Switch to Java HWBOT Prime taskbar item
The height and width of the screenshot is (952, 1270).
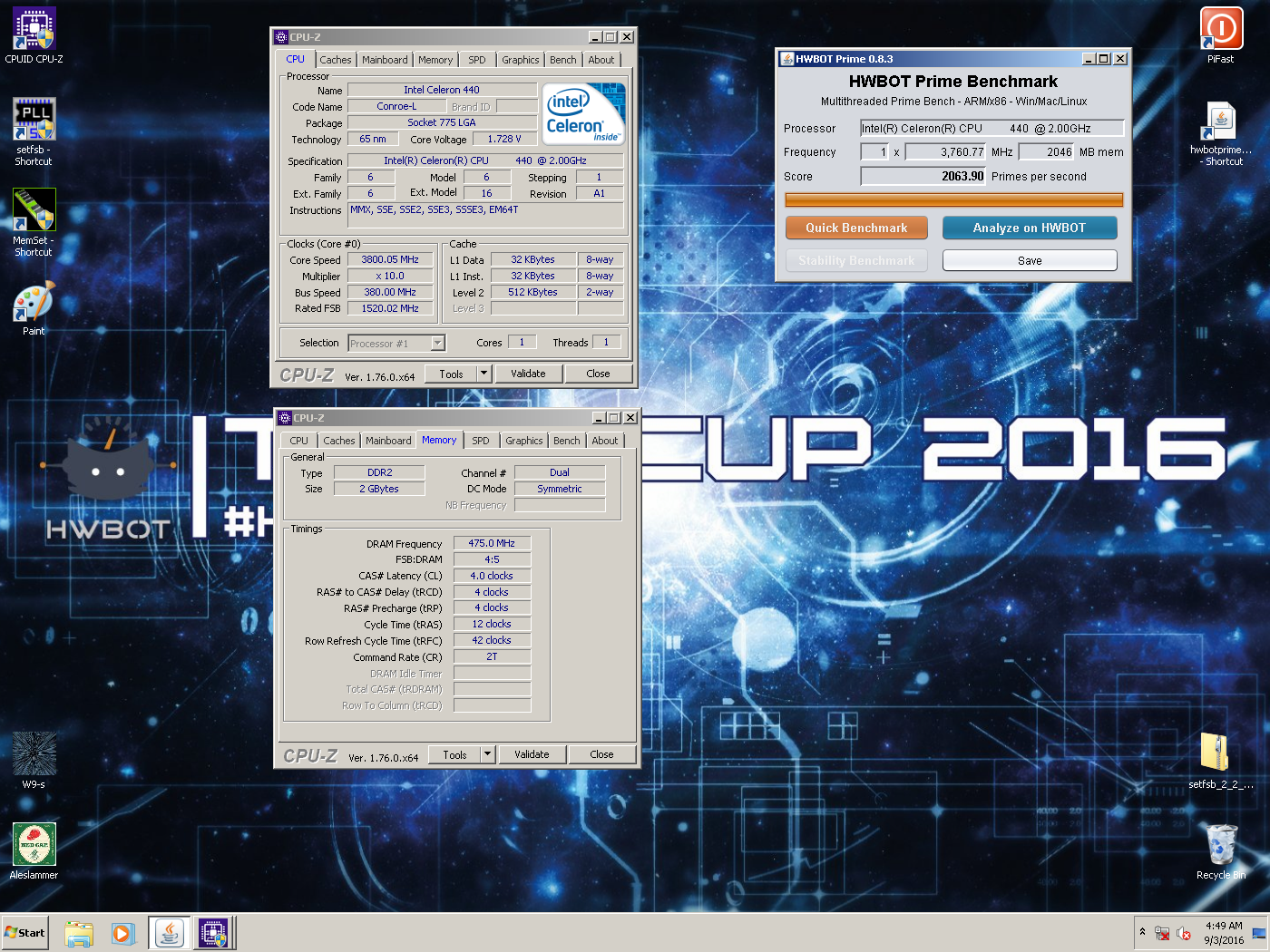pyautogui.click(x=169, y=933)
